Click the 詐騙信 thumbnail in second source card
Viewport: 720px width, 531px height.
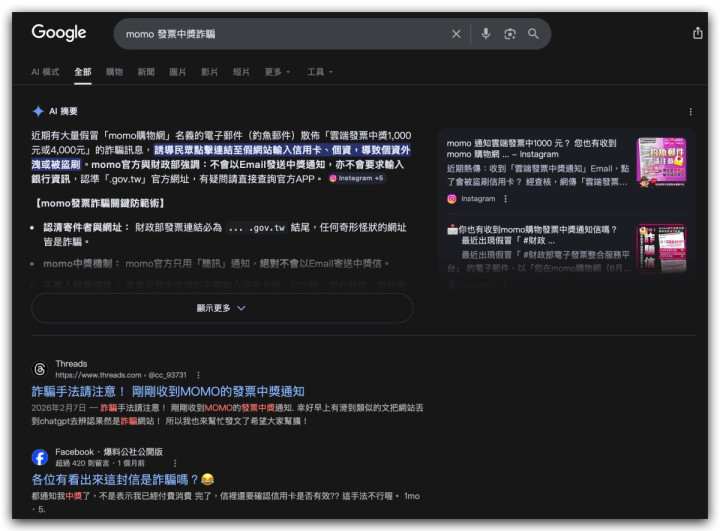pyautogui.click(x=661, y=249)
